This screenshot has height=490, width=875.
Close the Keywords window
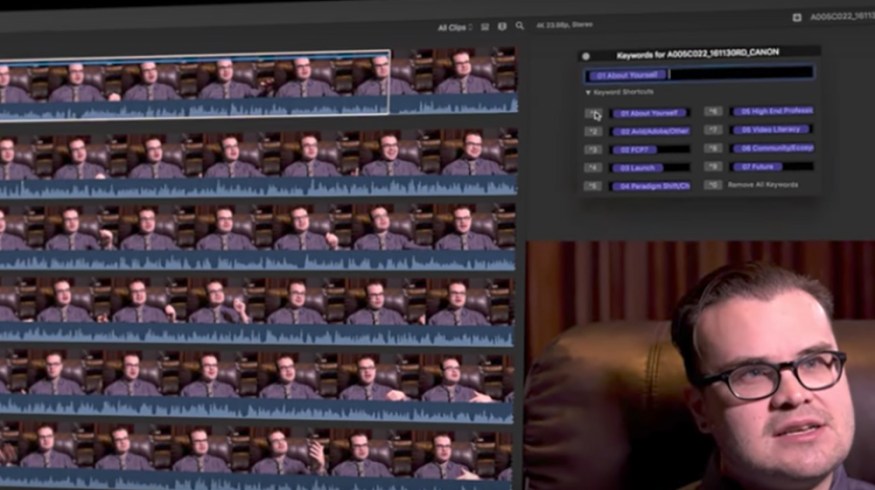coord(586,56)
